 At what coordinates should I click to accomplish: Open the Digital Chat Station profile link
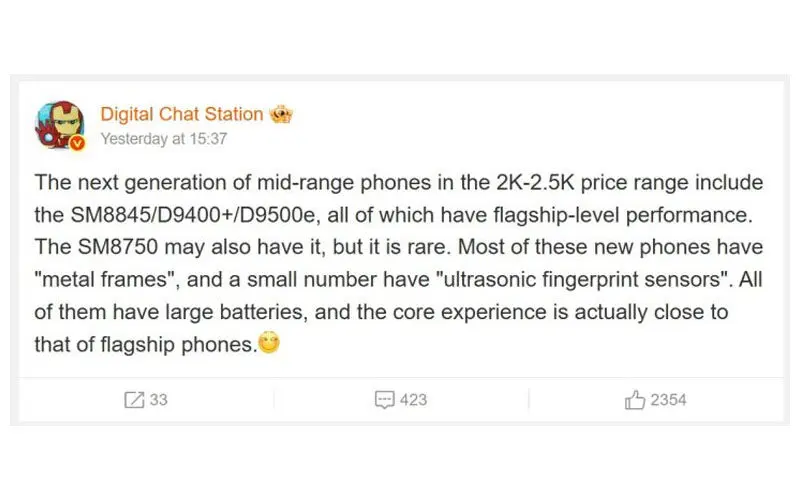coord(181,114)
